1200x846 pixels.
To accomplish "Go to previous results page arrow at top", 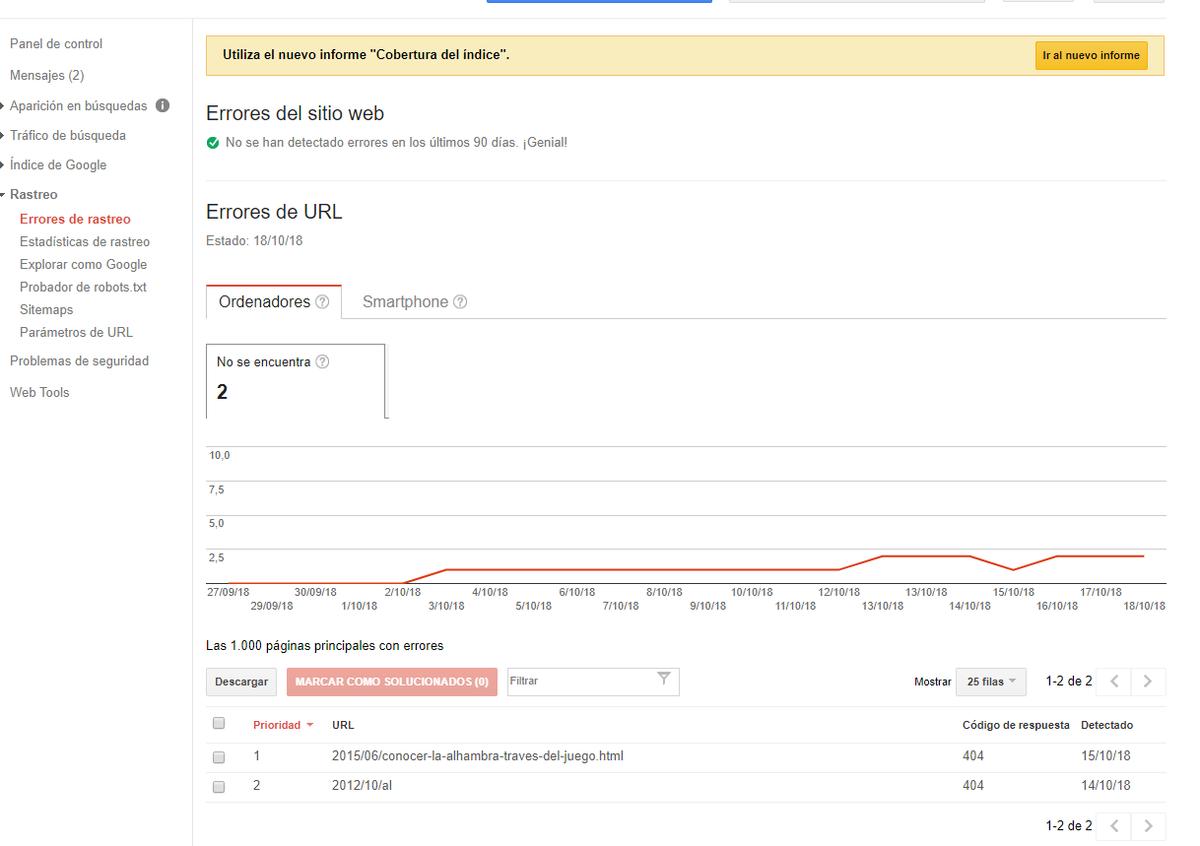I will click(x=1115, y=681).
